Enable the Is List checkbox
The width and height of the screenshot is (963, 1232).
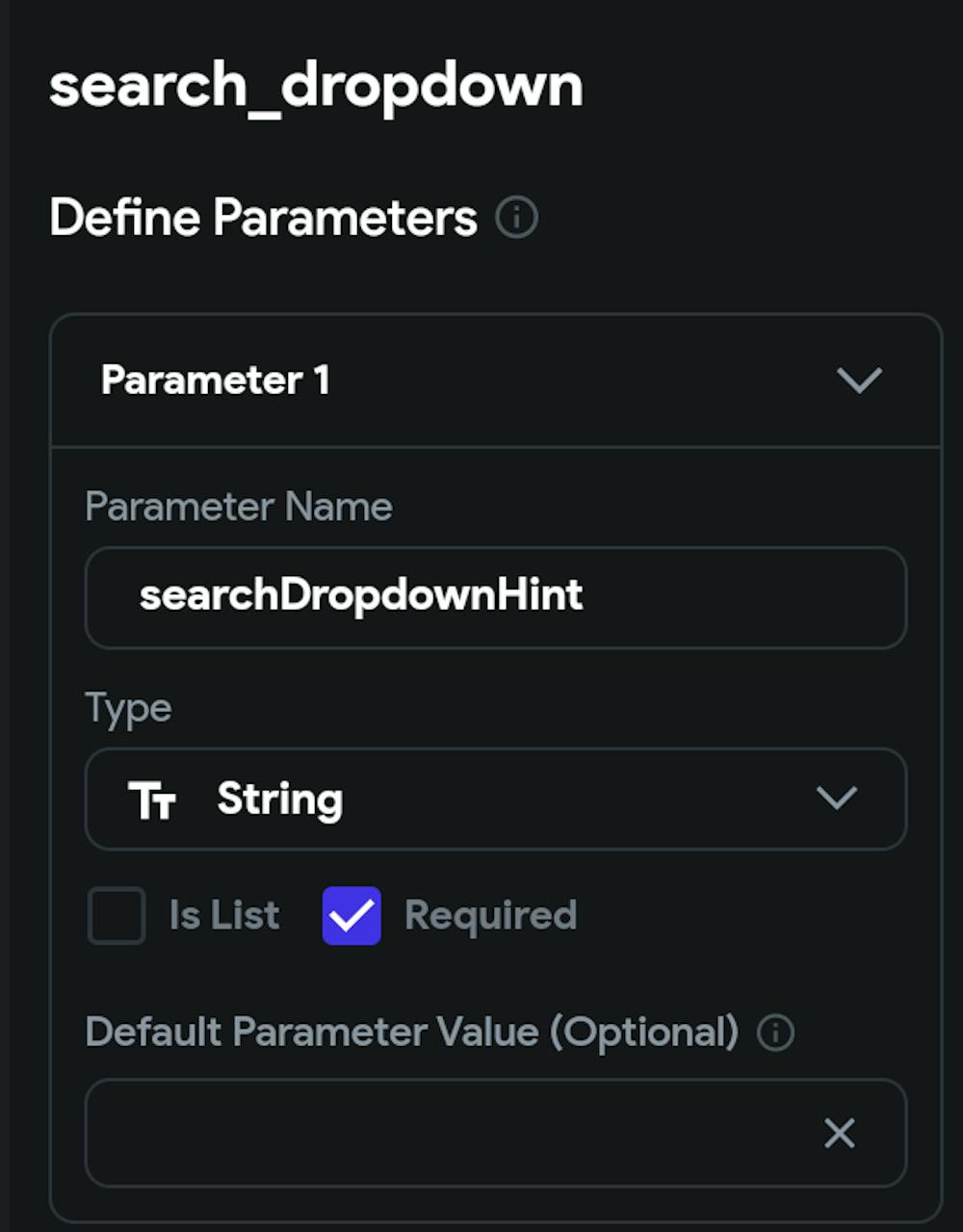[117, 915]
